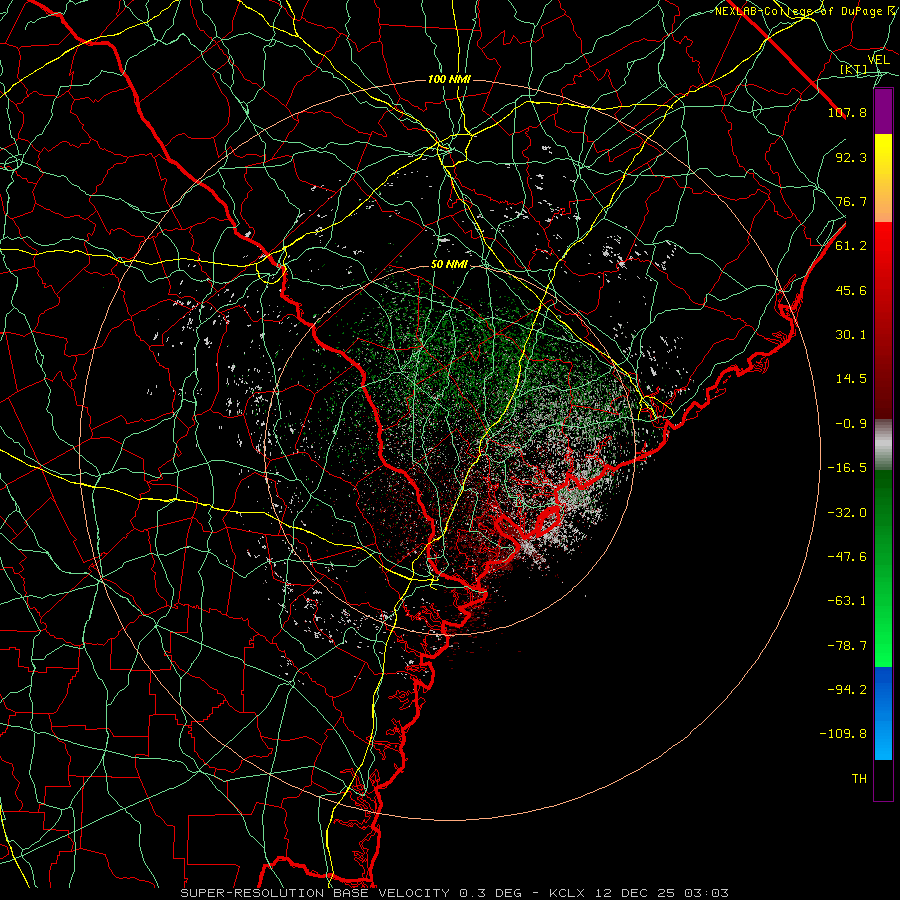Viewport: 900px width, 900px height.
Task: Select the -0.9 legend value
Action: point(851,424)
